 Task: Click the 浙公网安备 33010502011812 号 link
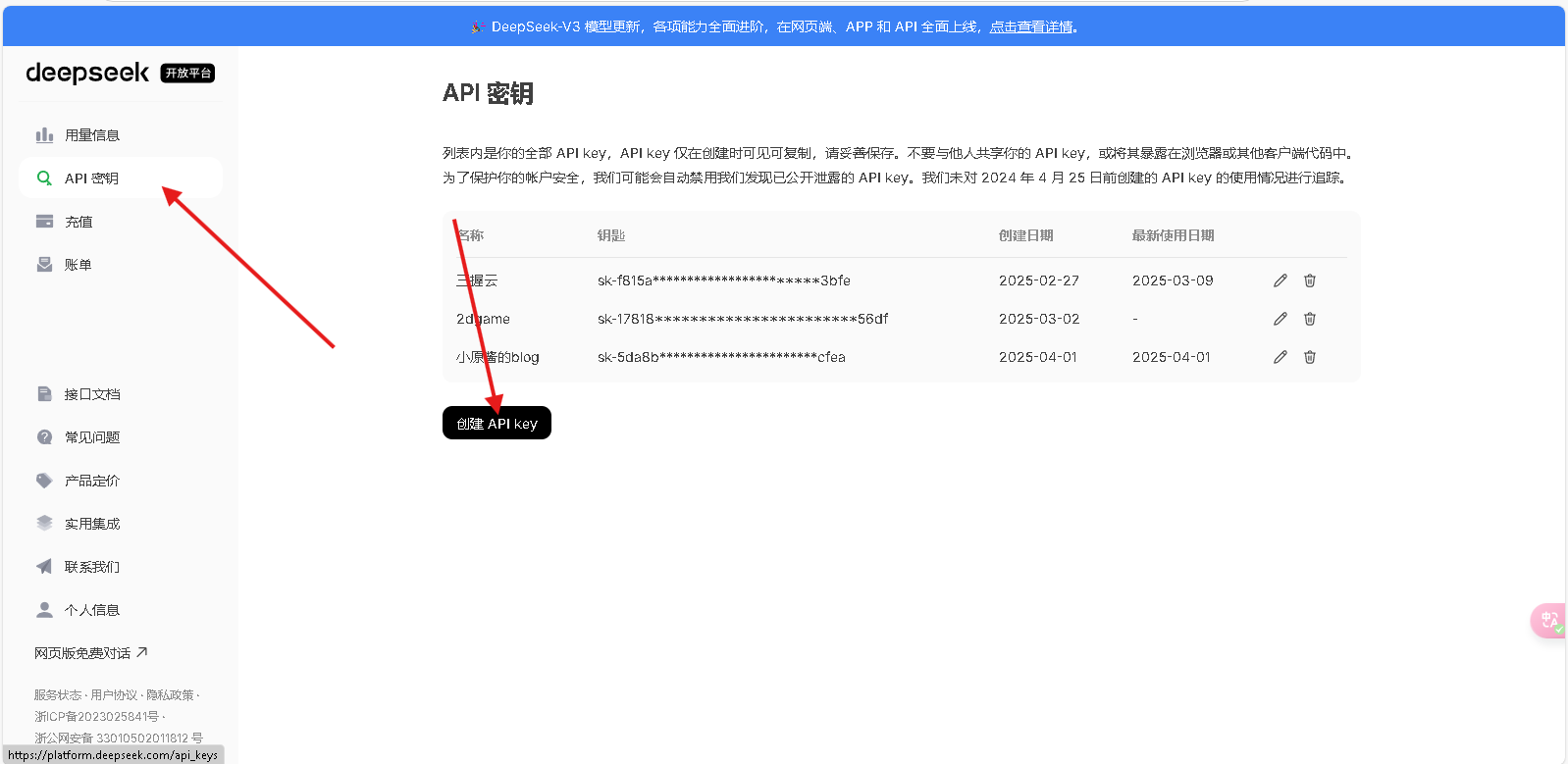(119, 738)
